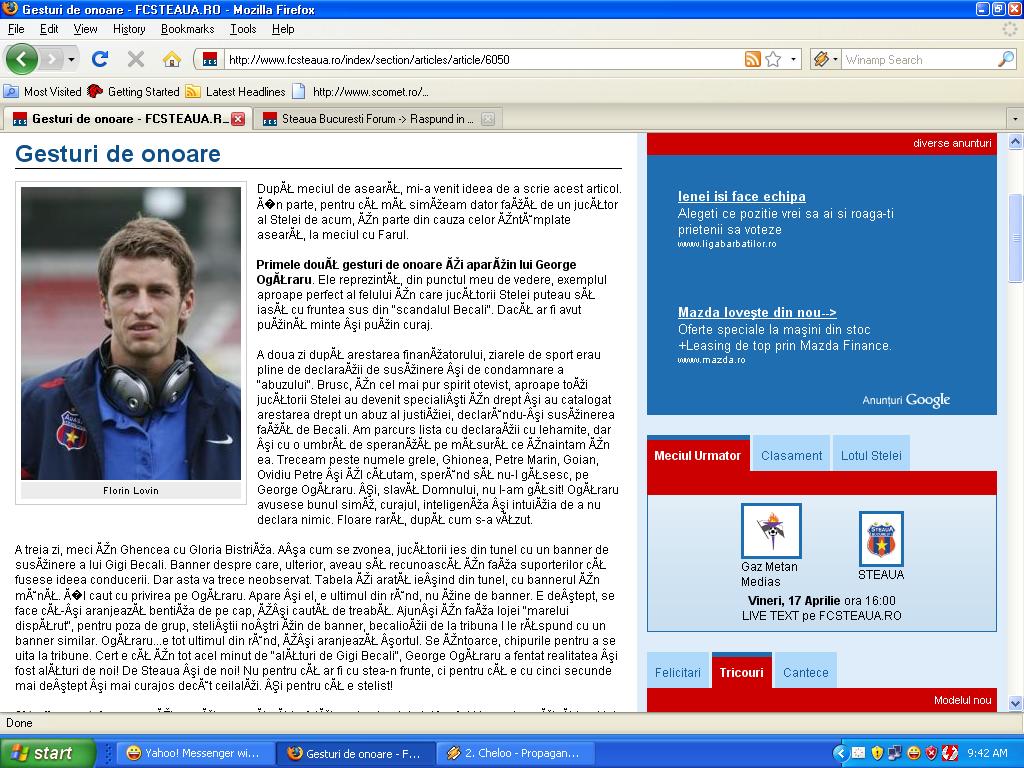Click the Gaz Metan Medias team logo

pyautogui.click(x=770, y=530)
